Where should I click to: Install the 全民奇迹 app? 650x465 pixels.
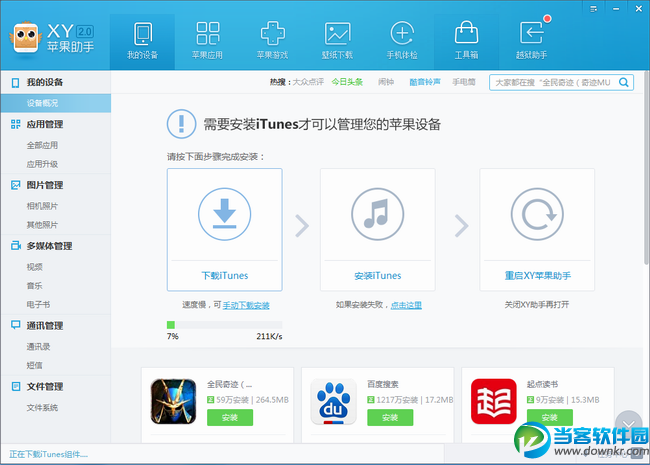click(230, 417)
